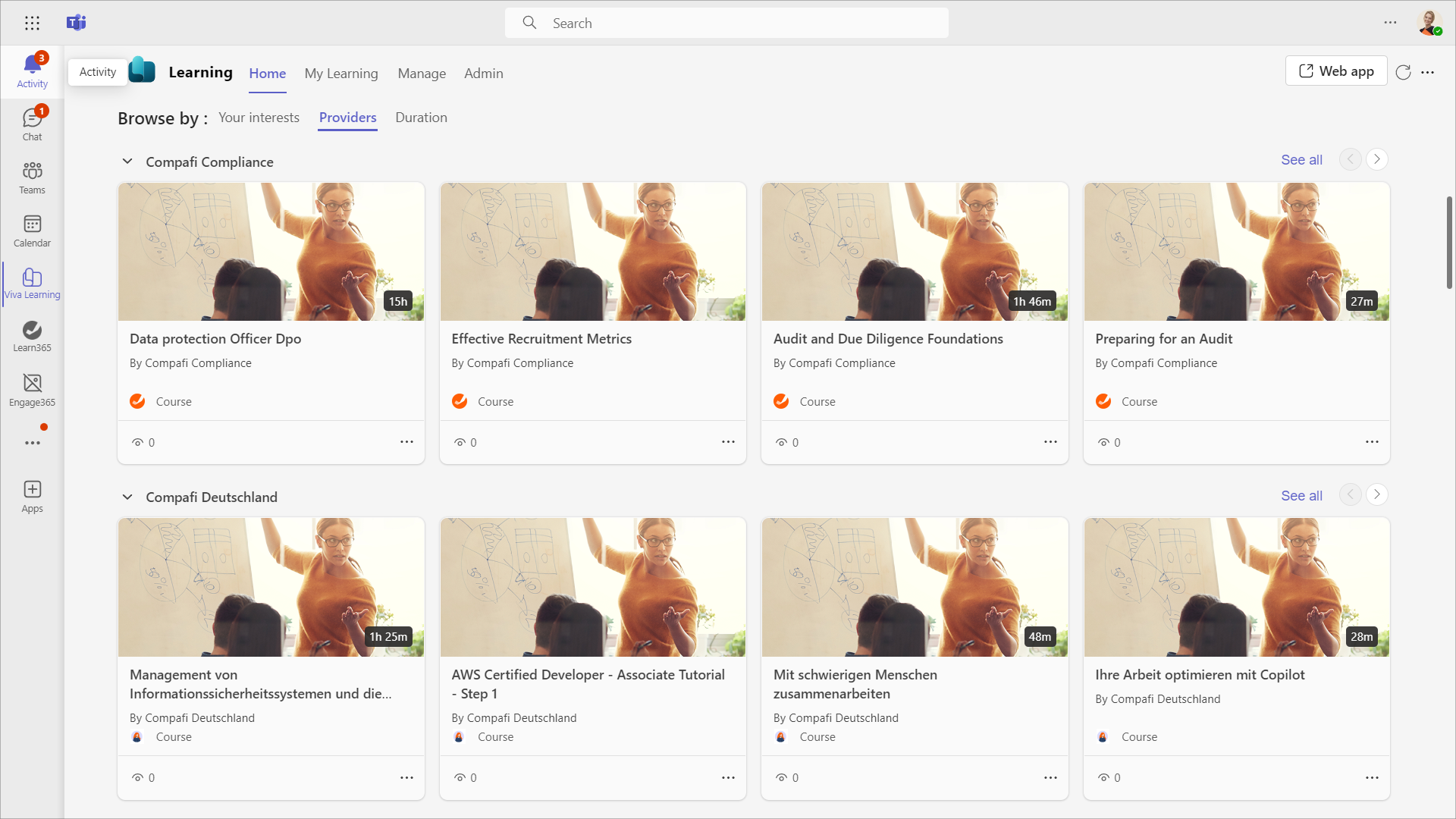Click next arrow in Compafi Deutschland row
This screenshot has width=1456, height=819.
click(1377, 494)
